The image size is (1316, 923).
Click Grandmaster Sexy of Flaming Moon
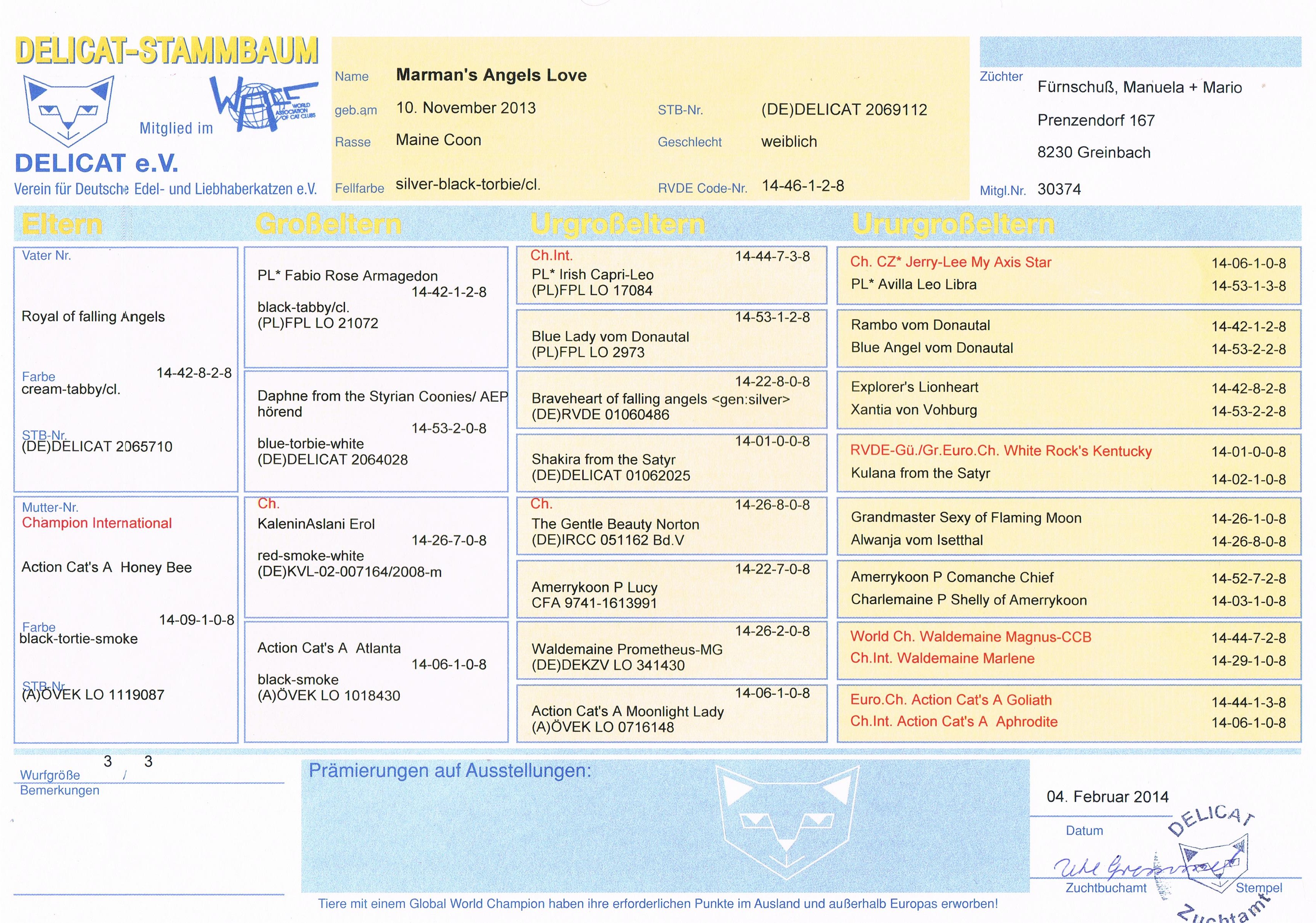point(966,518)
